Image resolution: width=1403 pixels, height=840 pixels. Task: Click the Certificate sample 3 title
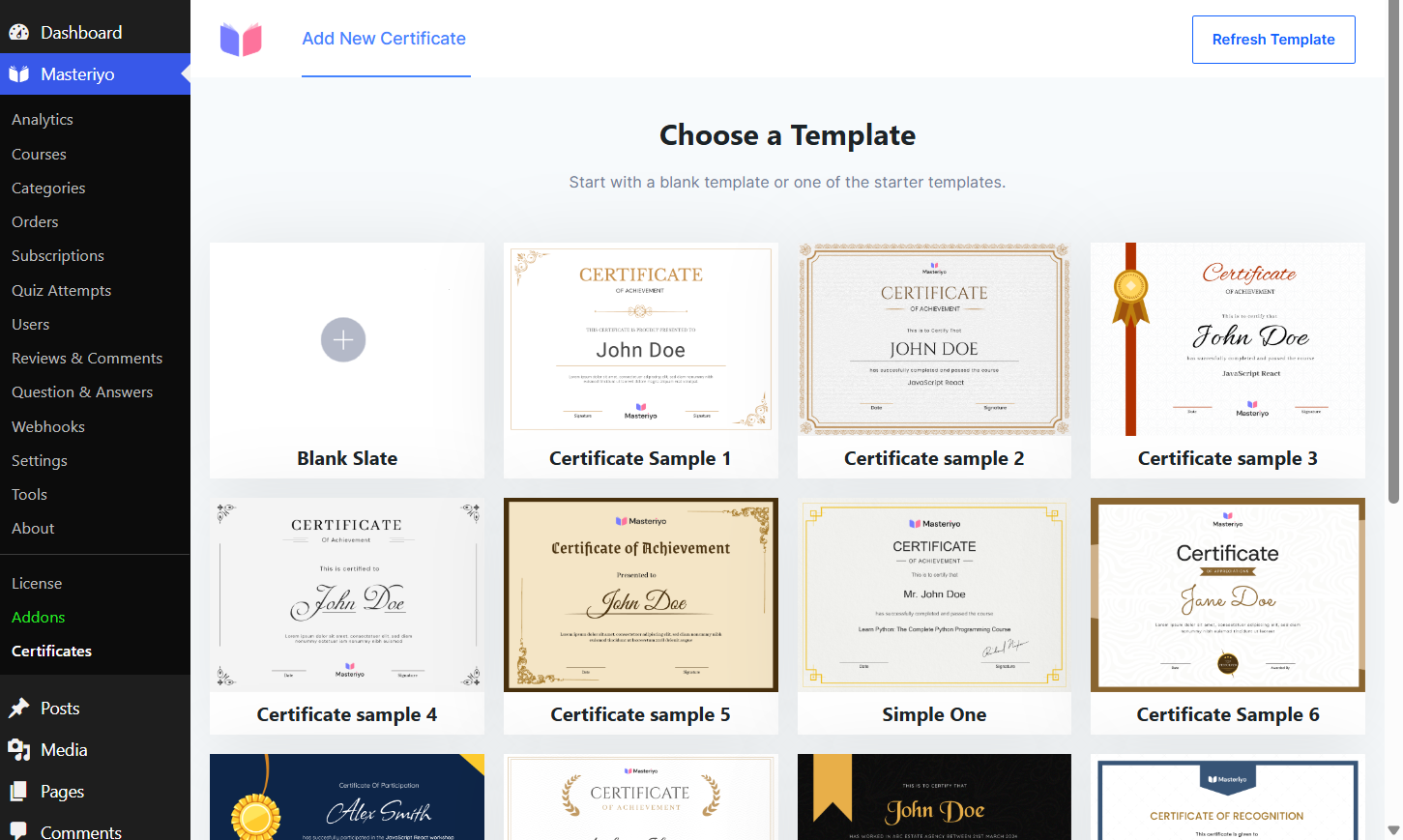(x=1228, y=458)
